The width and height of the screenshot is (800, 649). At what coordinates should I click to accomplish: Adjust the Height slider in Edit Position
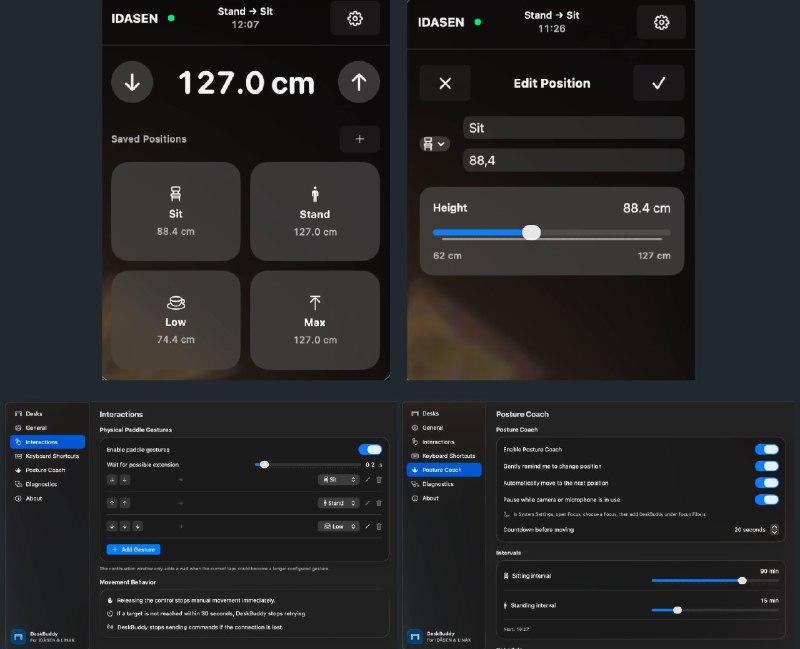(532, 233)
